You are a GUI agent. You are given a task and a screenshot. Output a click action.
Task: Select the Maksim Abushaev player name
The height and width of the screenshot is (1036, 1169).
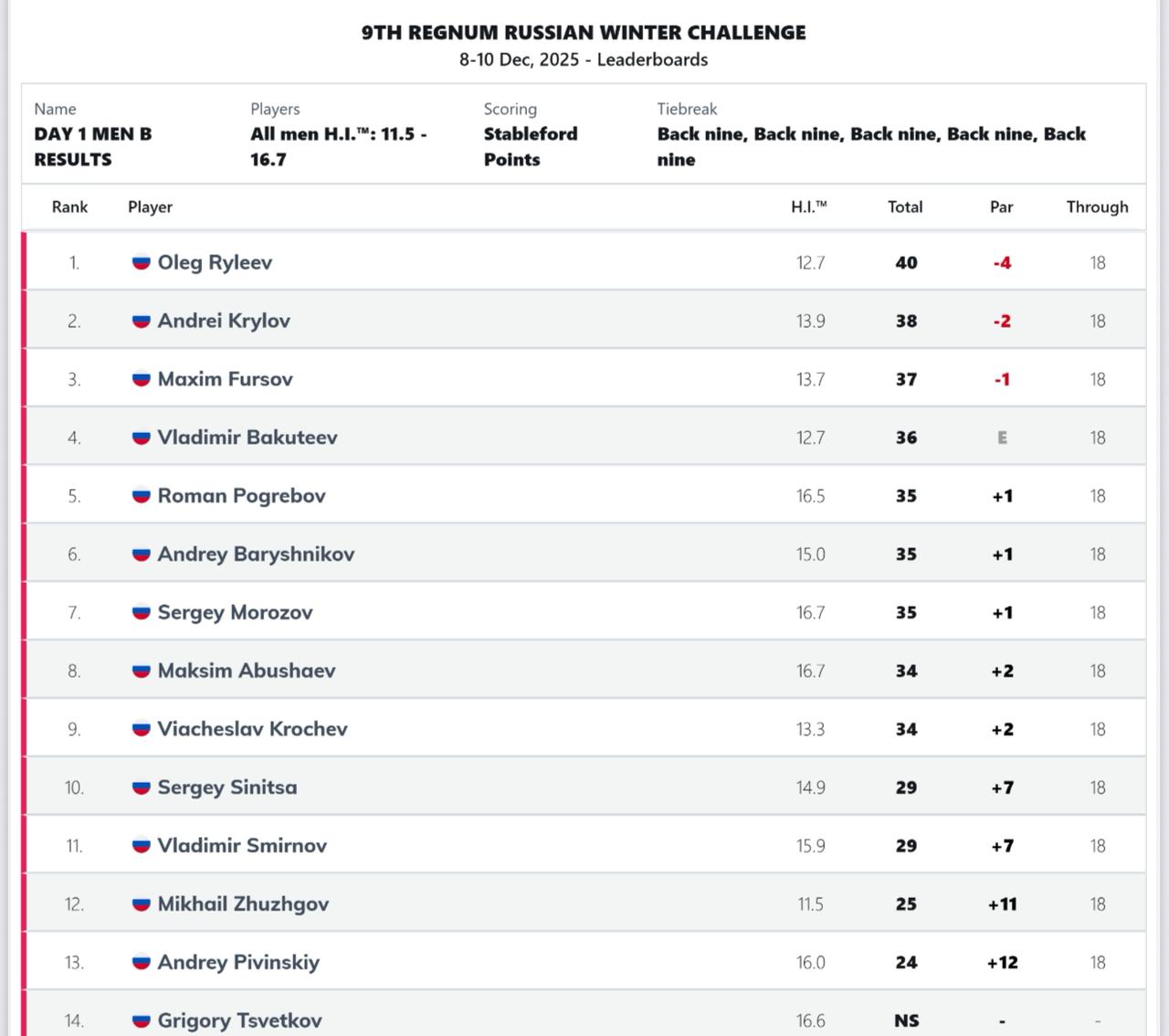click(247, 671)
